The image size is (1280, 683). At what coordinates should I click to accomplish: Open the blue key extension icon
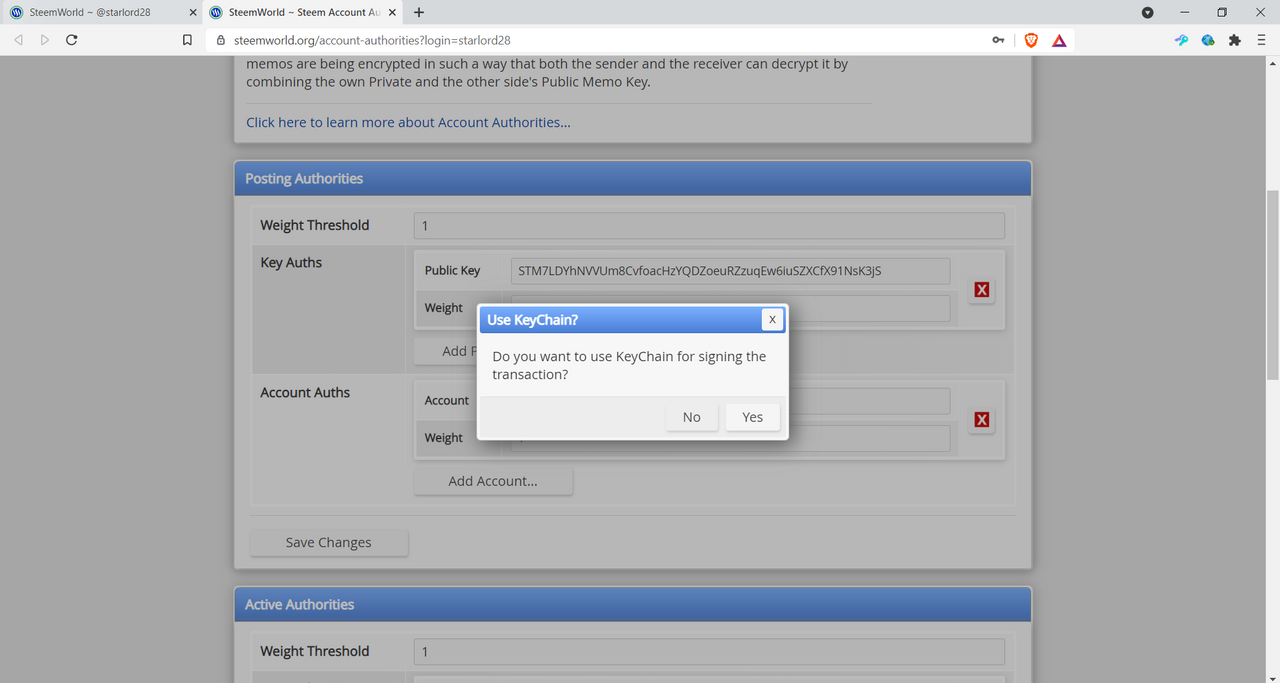tap(1181, 40)
